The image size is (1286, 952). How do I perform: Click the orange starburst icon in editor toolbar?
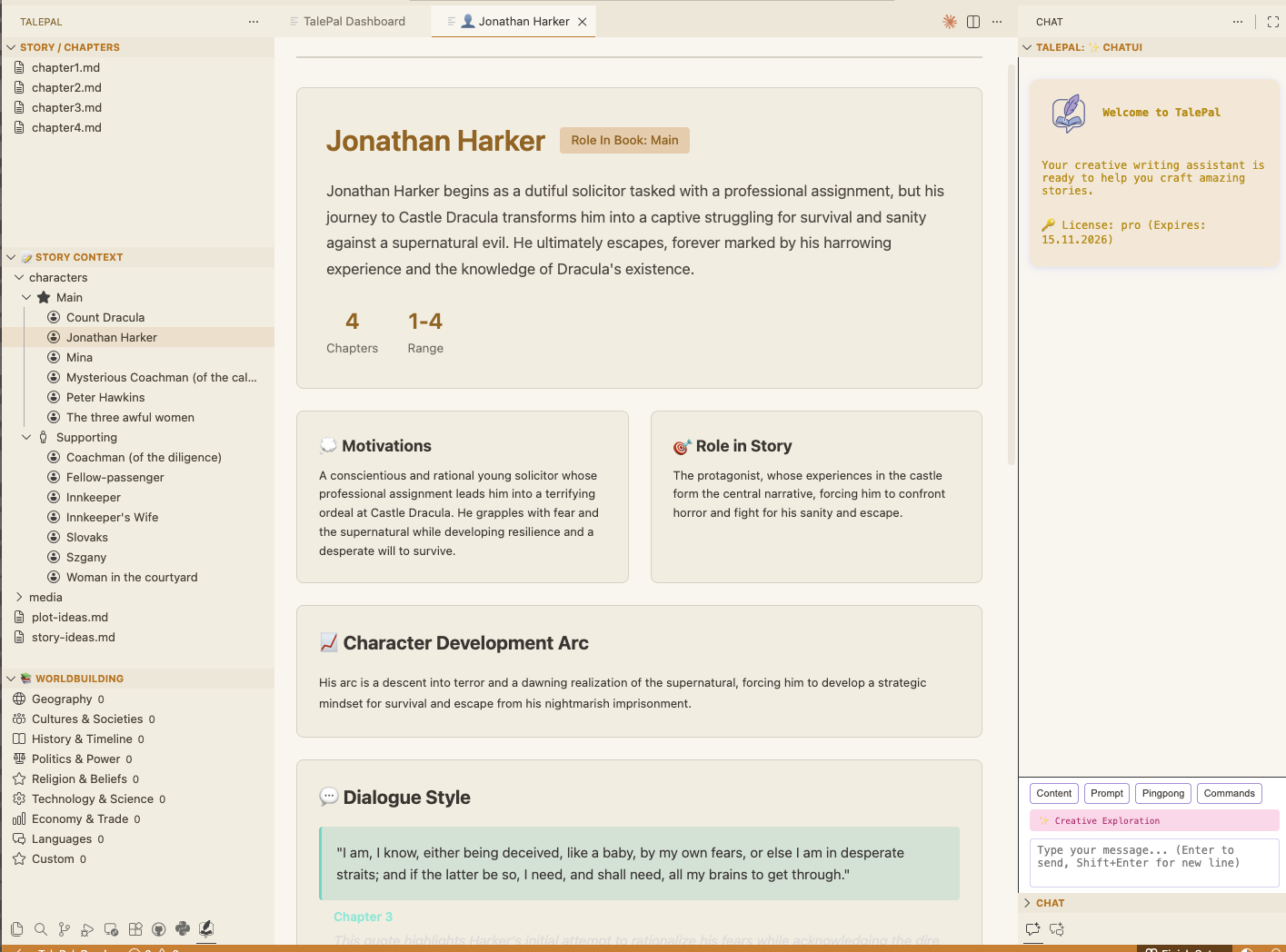pyautogui.click(x=950, y=22)
